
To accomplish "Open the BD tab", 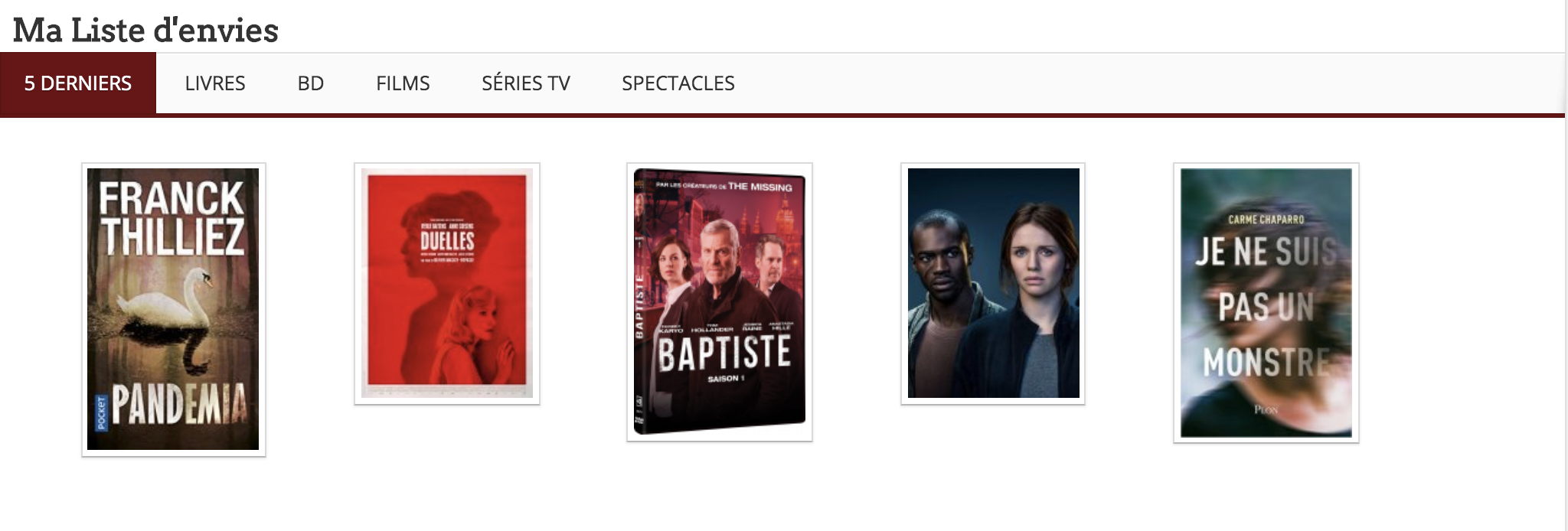I will click(x=311, y=83).
